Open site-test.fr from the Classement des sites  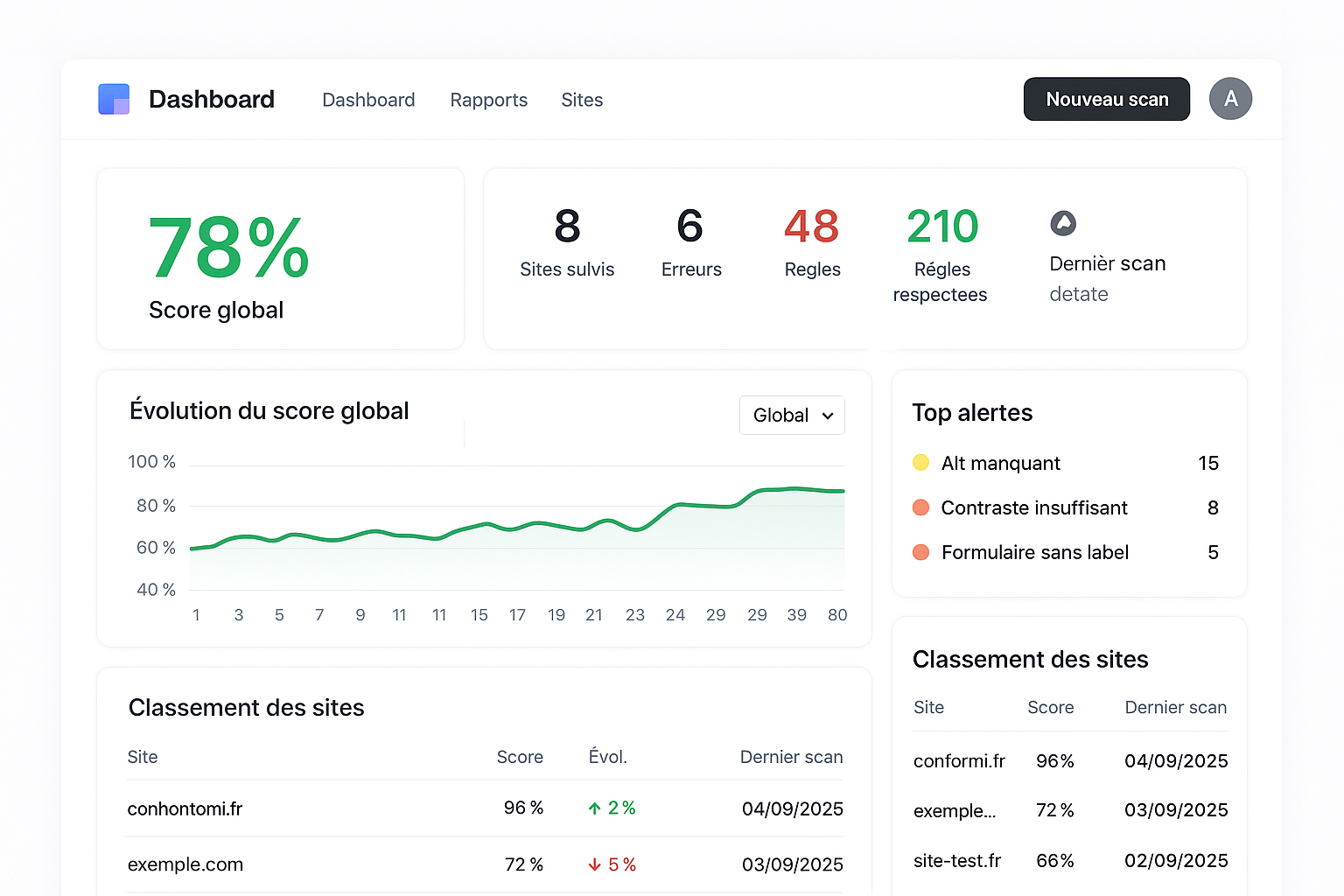[957, 860]
